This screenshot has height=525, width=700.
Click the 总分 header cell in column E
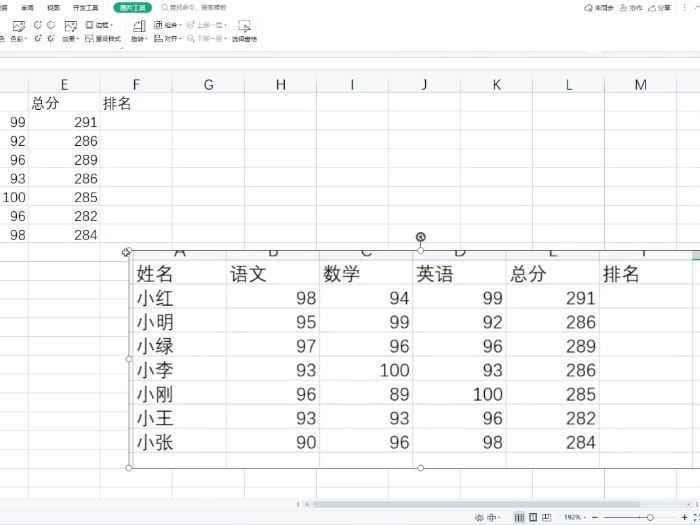tap(64, 103)
